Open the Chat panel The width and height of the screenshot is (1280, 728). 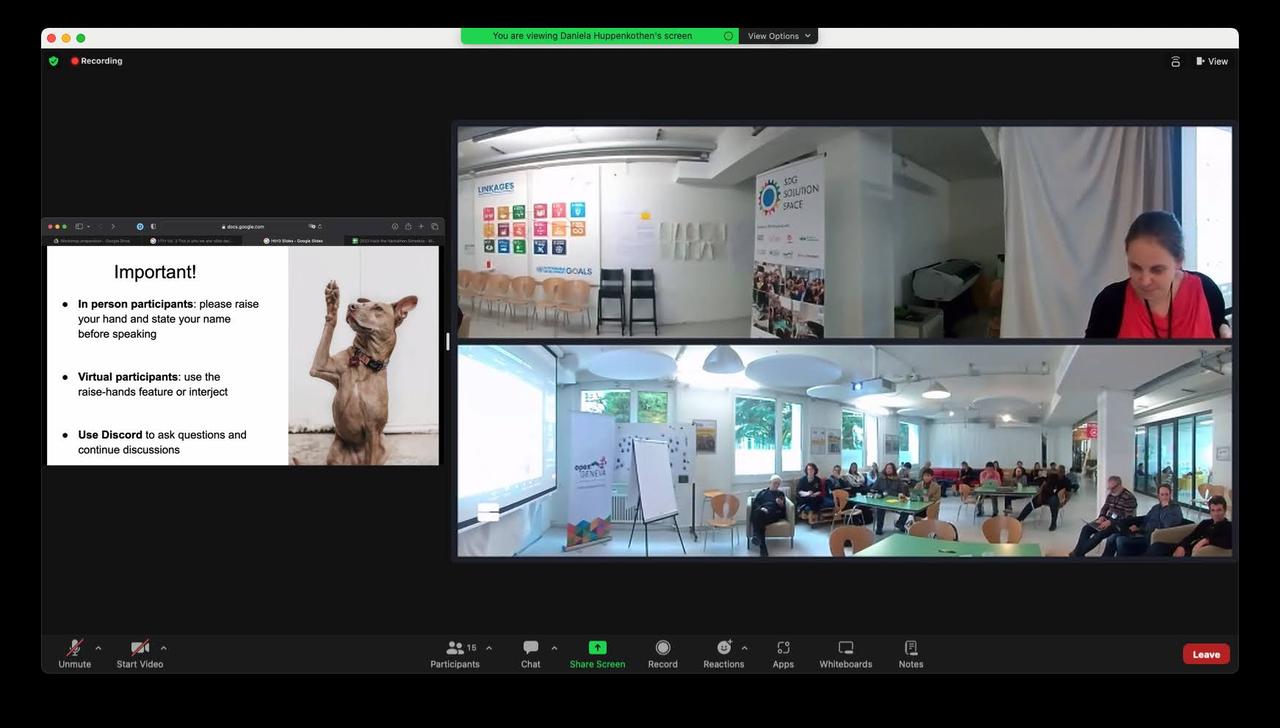pos(530,654)
